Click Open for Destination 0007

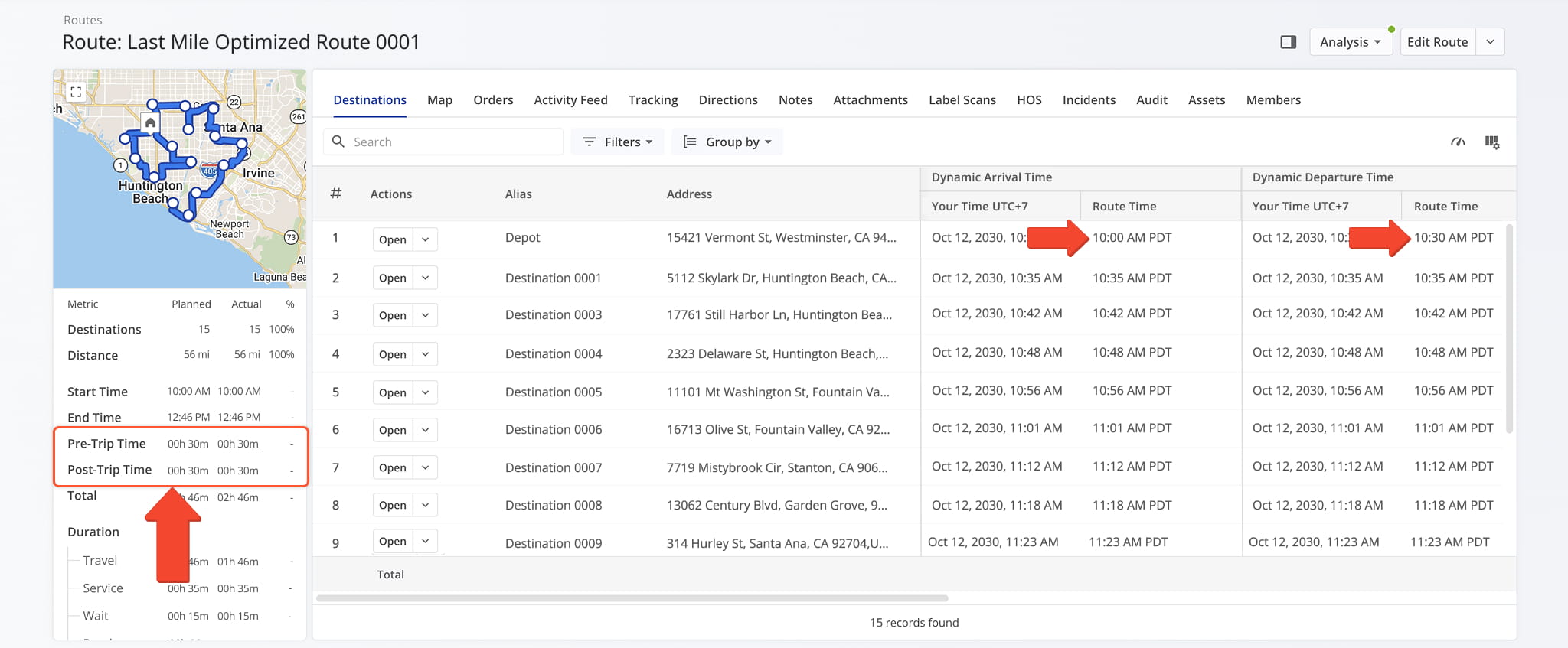393,467
